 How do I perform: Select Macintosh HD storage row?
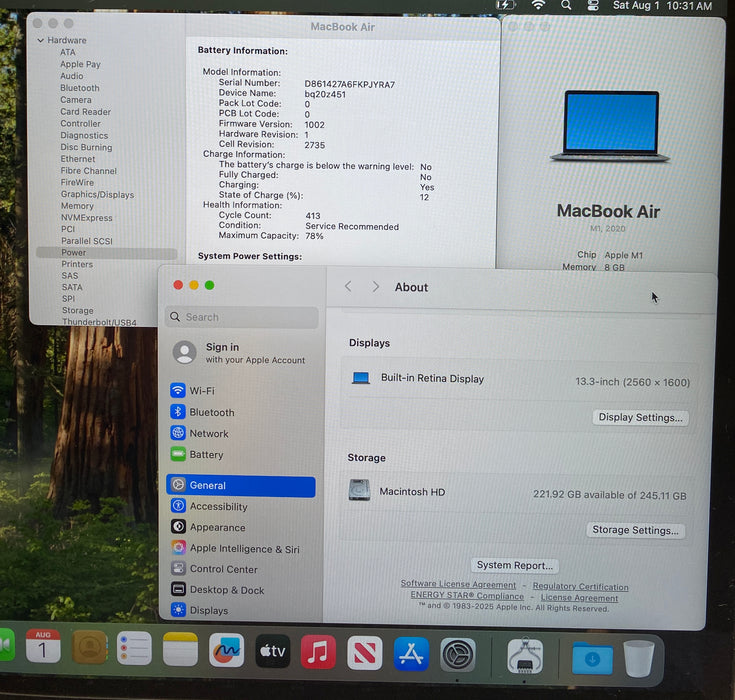coord(517,492)
